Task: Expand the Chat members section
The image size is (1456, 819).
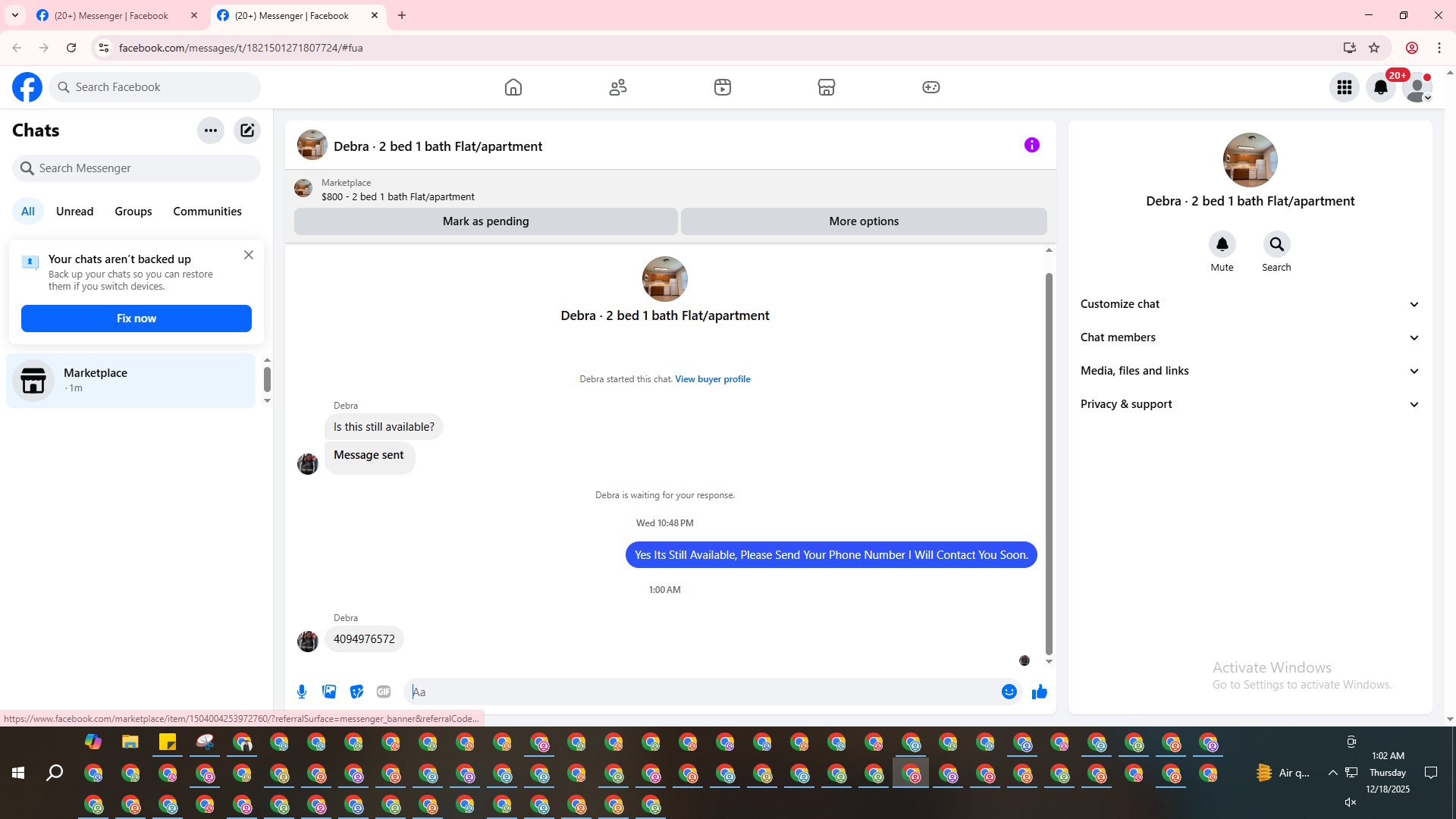Action: tap(1250, 337)
